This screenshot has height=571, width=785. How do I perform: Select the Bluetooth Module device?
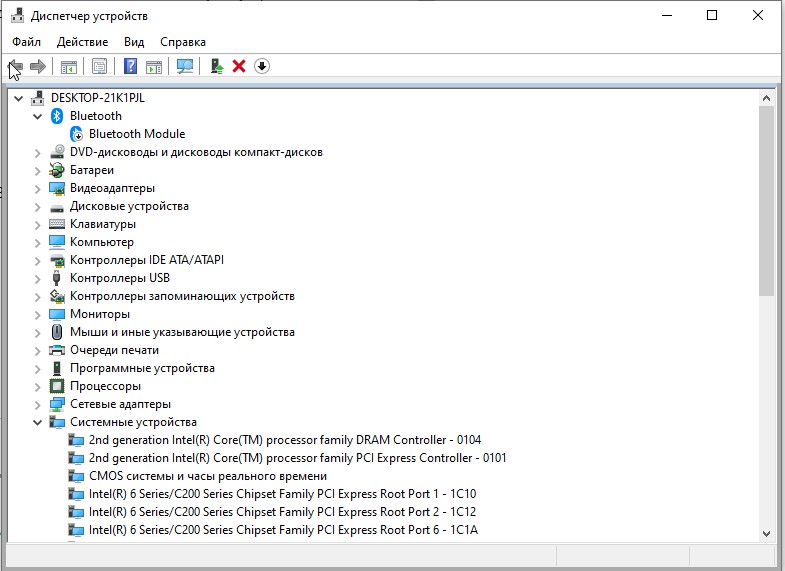[x=137, y=134]
